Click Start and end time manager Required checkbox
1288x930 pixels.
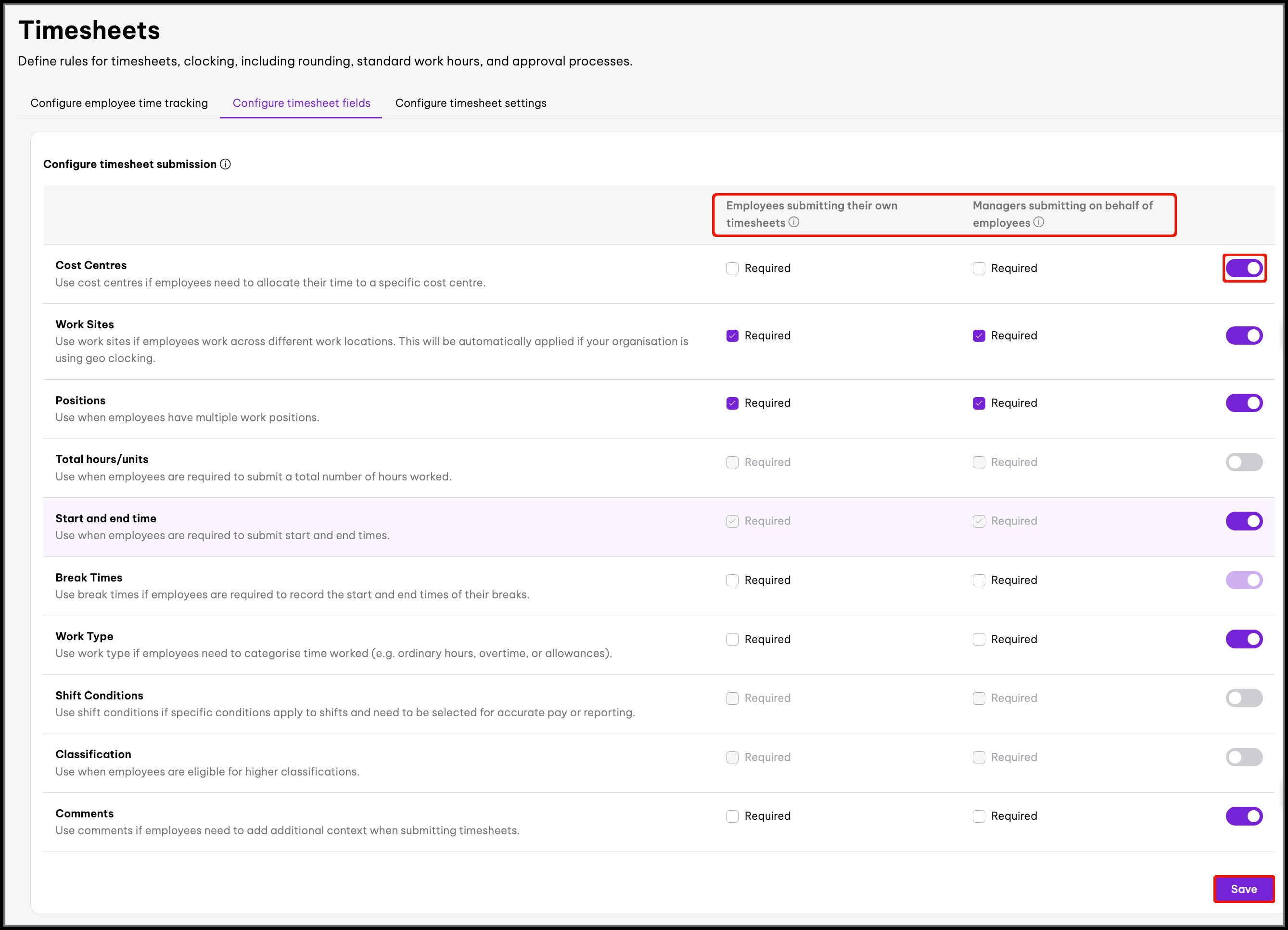(x=979, y=521)
